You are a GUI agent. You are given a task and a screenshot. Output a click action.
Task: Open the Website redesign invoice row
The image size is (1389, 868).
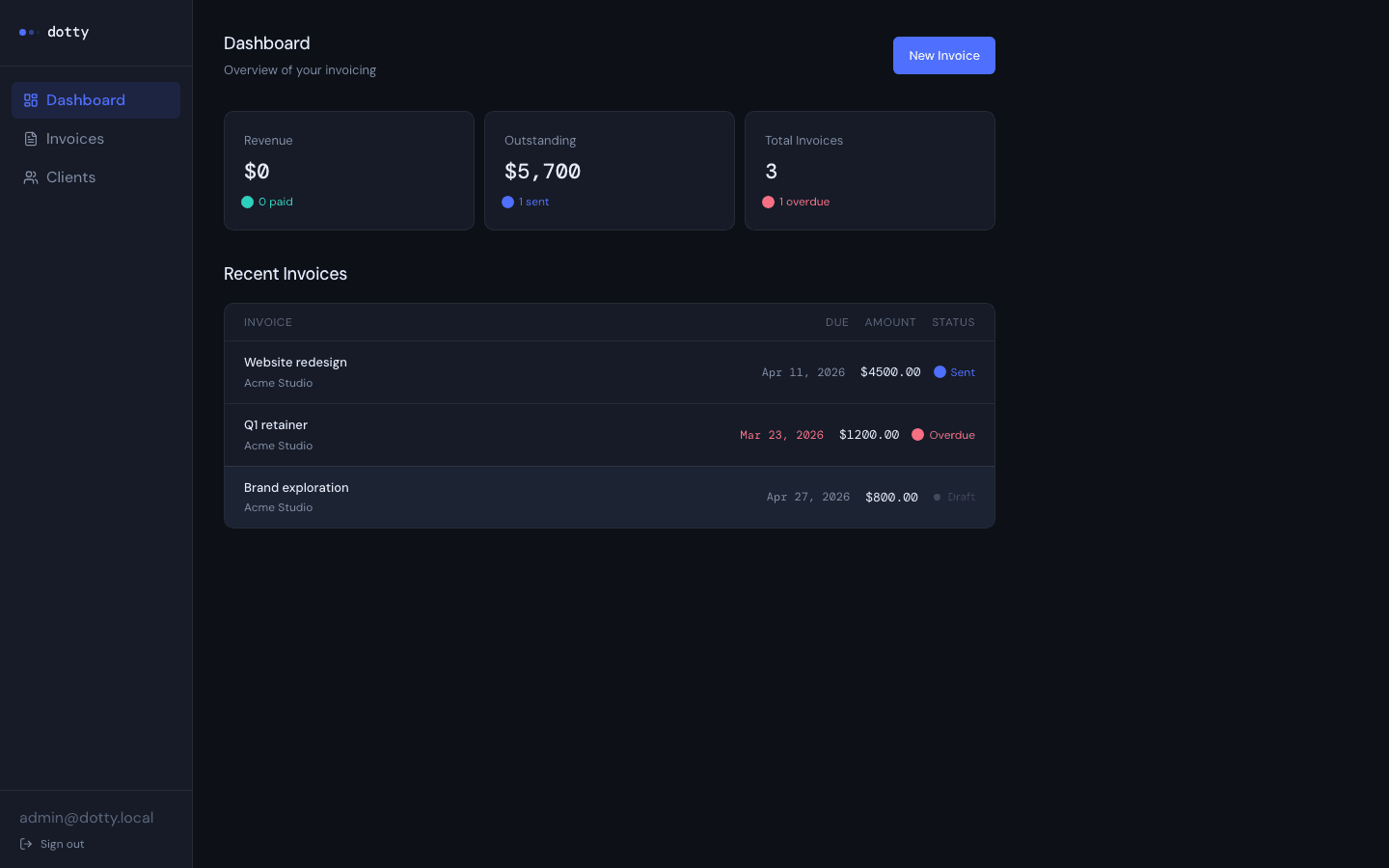(609, 371)
